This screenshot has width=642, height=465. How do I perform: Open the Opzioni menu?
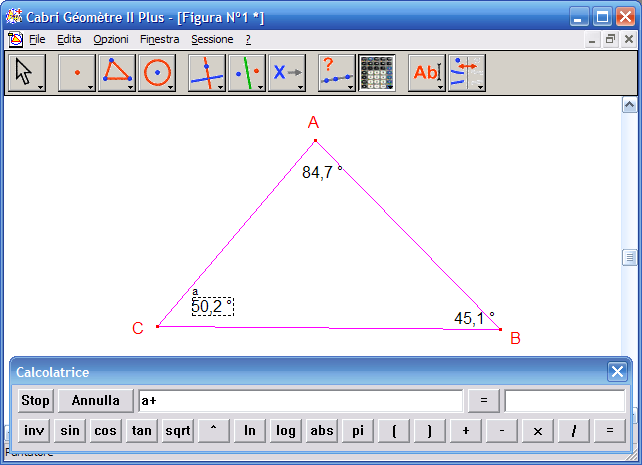pos(111,39)
